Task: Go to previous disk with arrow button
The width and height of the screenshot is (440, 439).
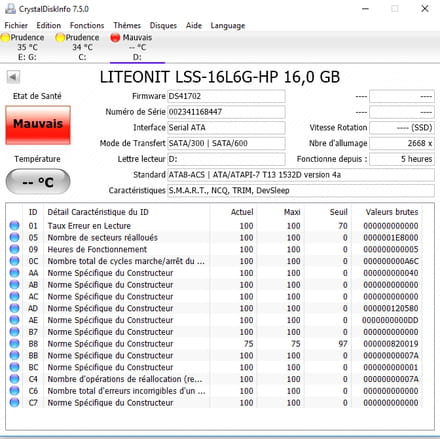Action: (13, 77)
